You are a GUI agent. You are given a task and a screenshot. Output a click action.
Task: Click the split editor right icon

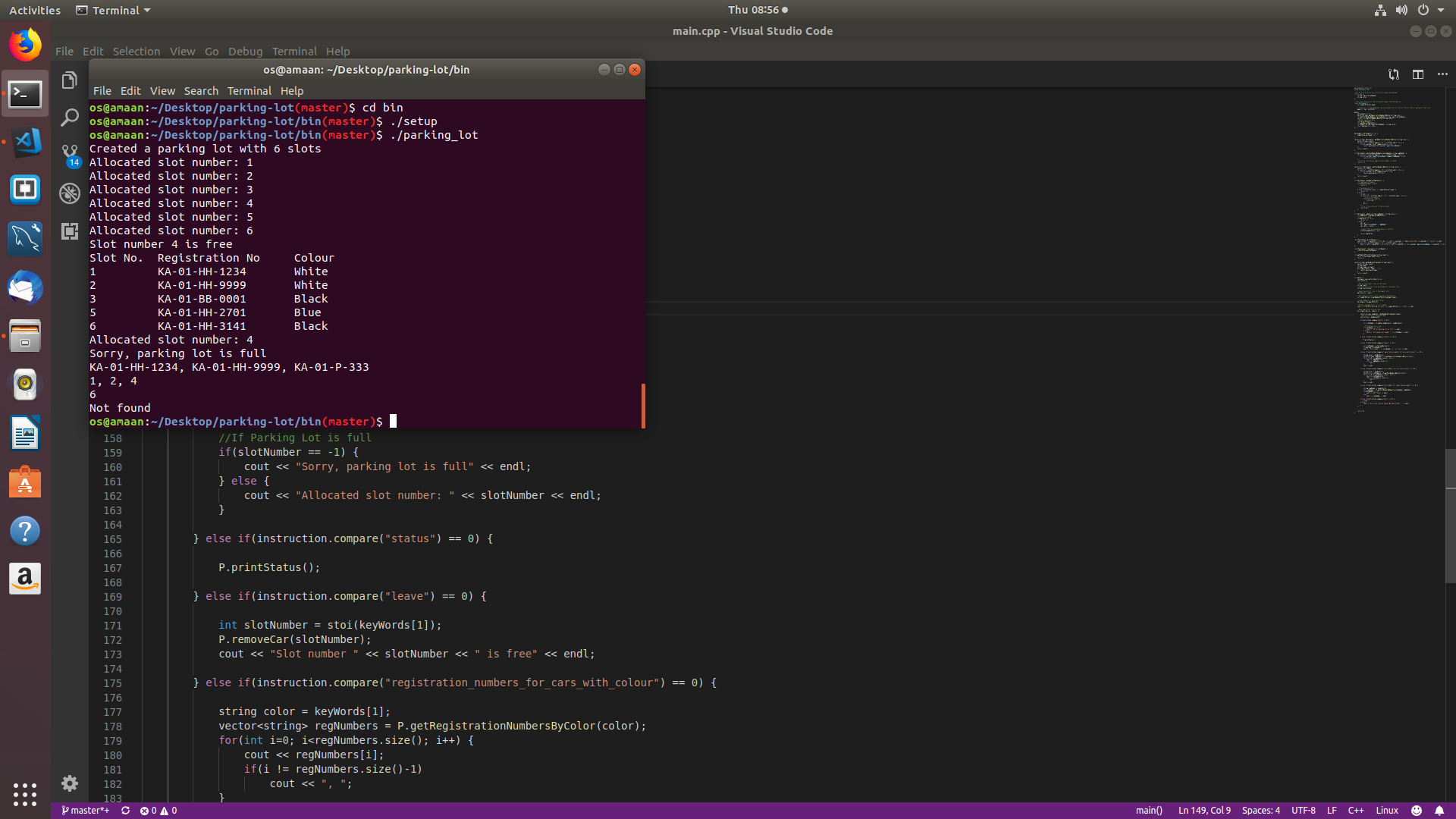pos(1417,74)
